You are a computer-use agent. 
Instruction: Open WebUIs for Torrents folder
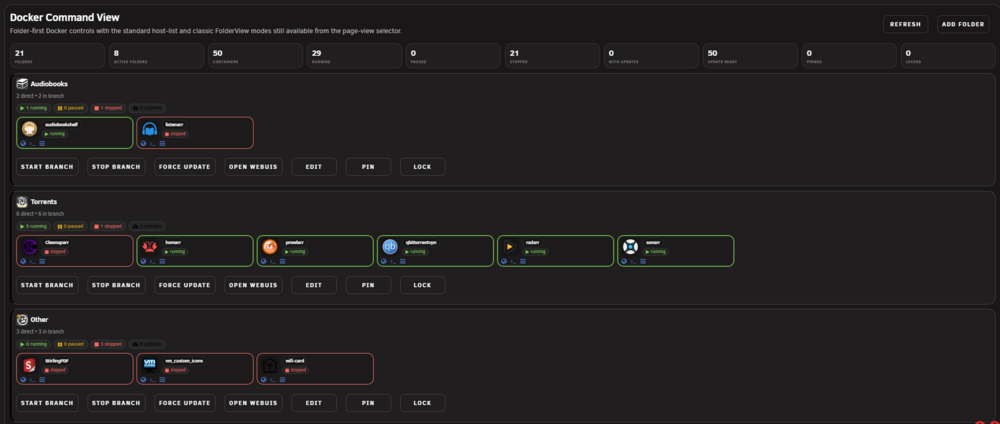253,285
